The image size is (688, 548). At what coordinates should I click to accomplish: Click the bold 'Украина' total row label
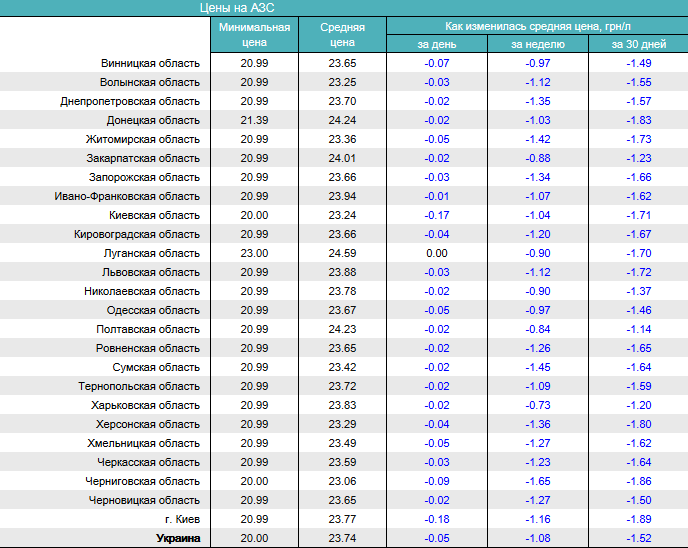178,538
